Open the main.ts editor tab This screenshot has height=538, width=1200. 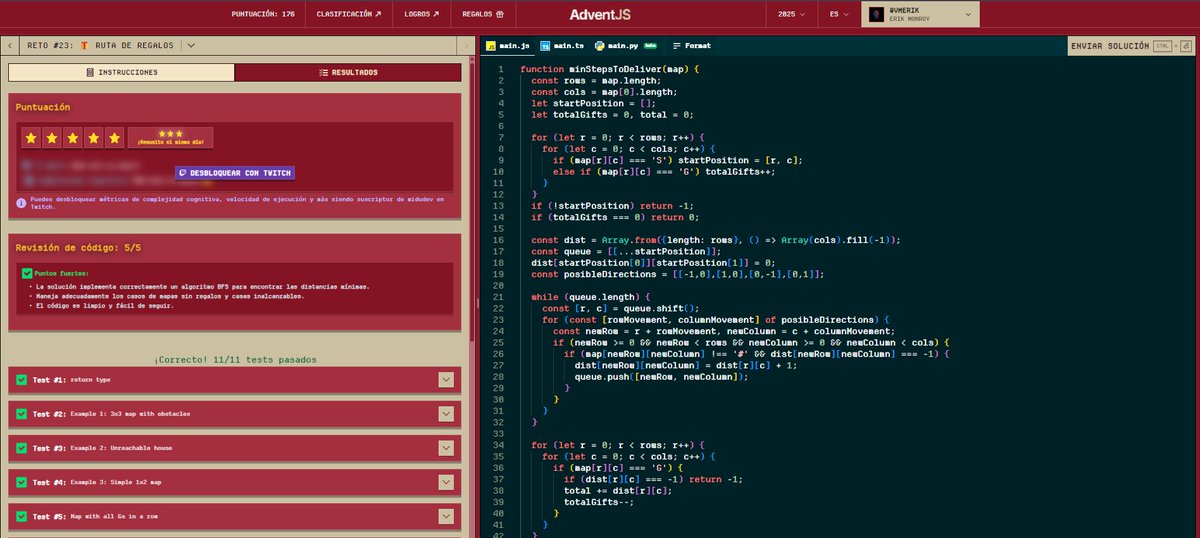click(561, 46)
